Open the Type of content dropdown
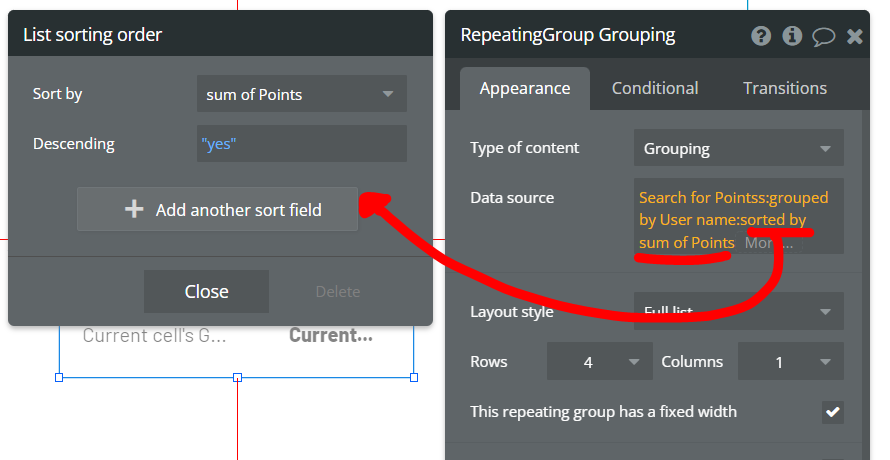Image resolution: width=890 pixels, height=460 pixels. pos(738,148)
